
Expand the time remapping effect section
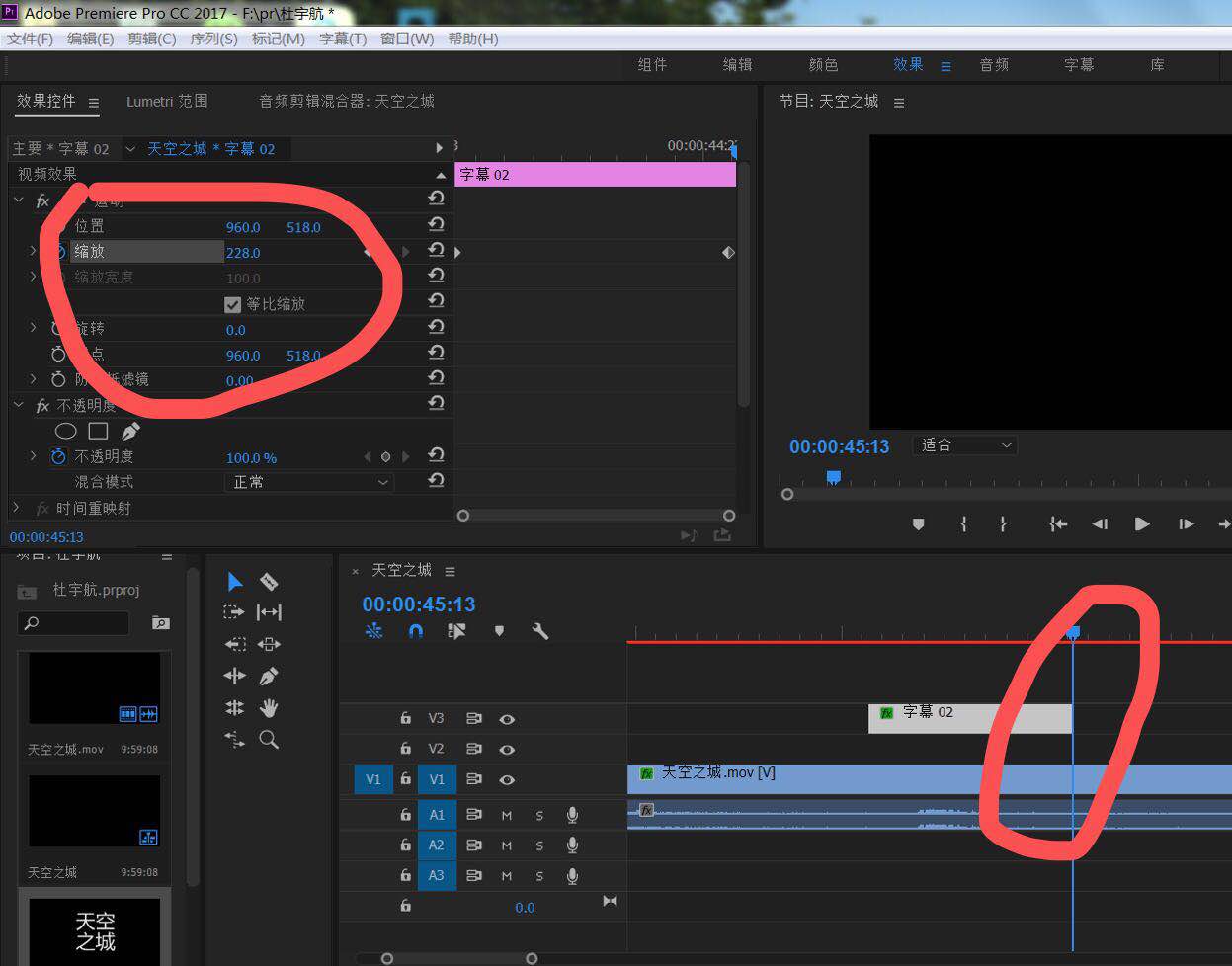coord(16,508)
